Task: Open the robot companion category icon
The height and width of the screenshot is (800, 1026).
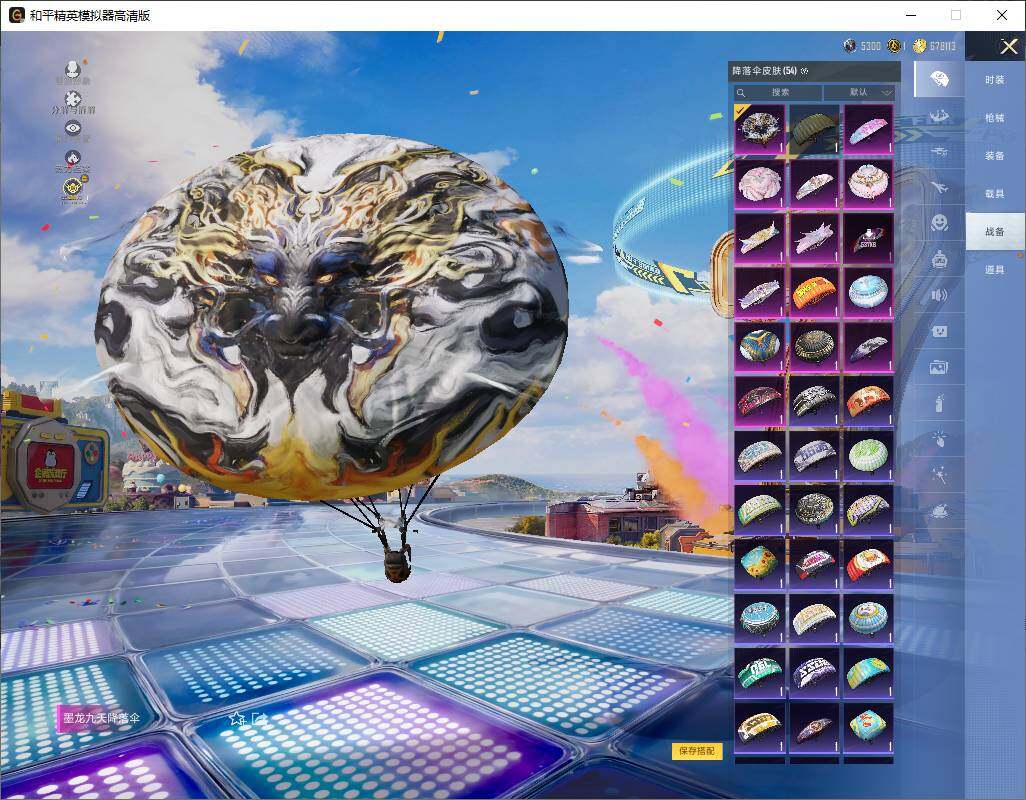Action: pos(939,259)
